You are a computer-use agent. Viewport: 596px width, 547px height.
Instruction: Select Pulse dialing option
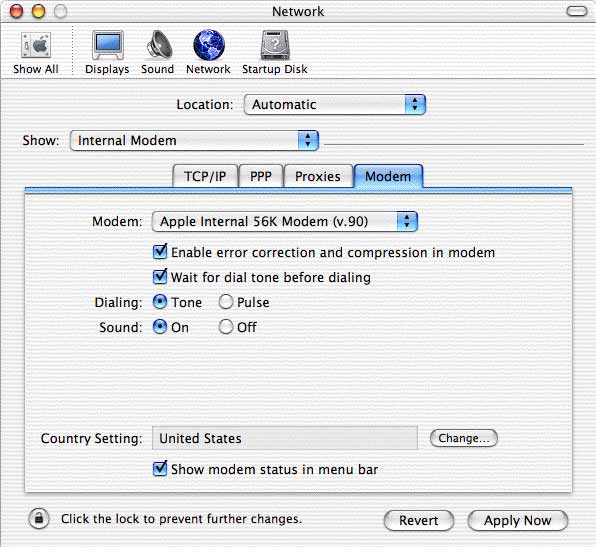point(226,302)
